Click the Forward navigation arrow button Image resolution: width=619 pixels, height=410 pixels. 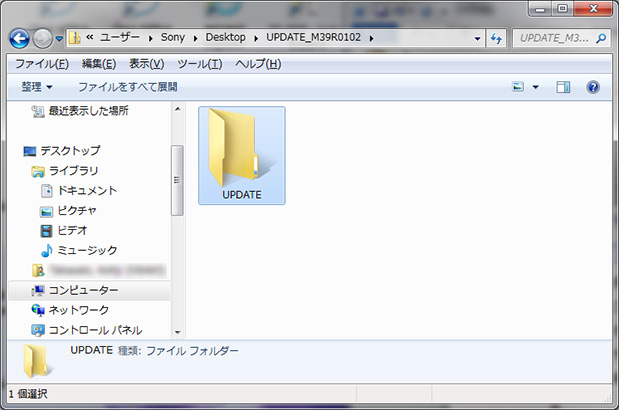43,39
